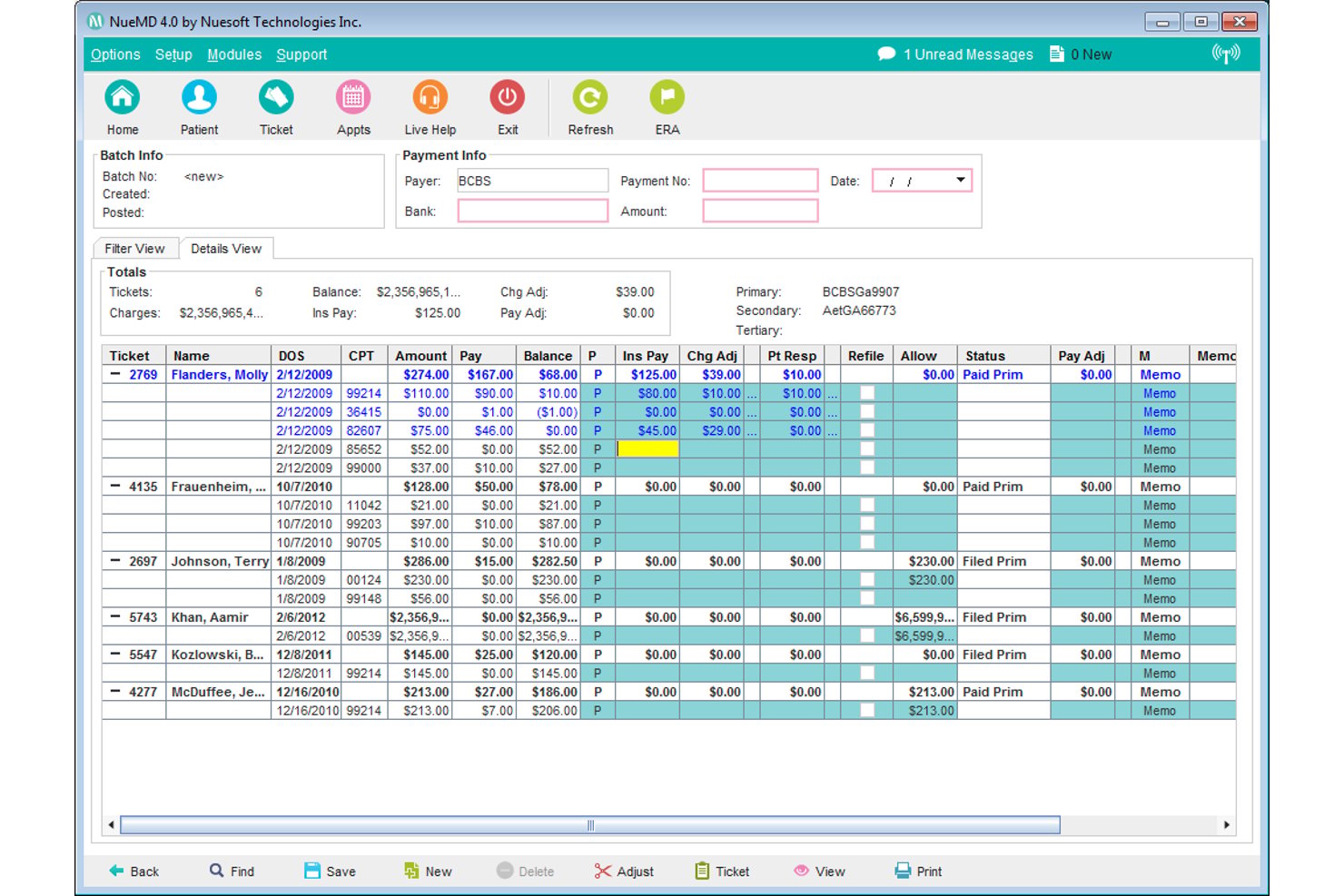The width and height of the screenshot is (1344, 896).
Task: Click the Amount input field
Action: pyautogui.click(x=760, y=211)
